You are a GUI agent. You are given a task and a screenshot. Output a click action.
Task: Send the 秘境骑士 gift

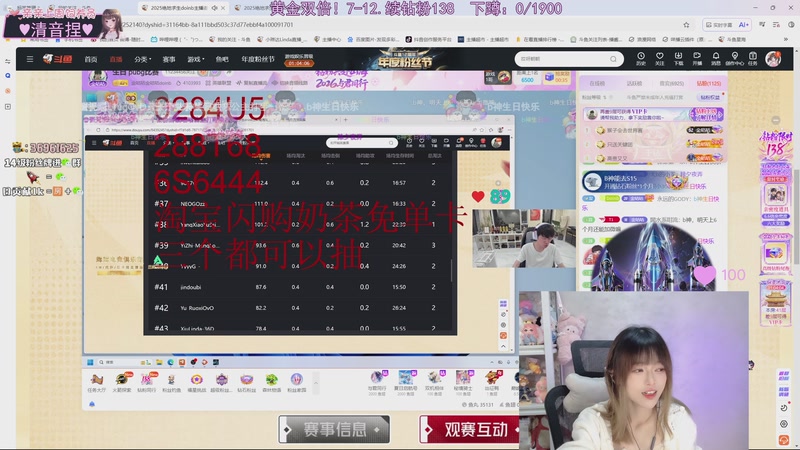point(463,383)
